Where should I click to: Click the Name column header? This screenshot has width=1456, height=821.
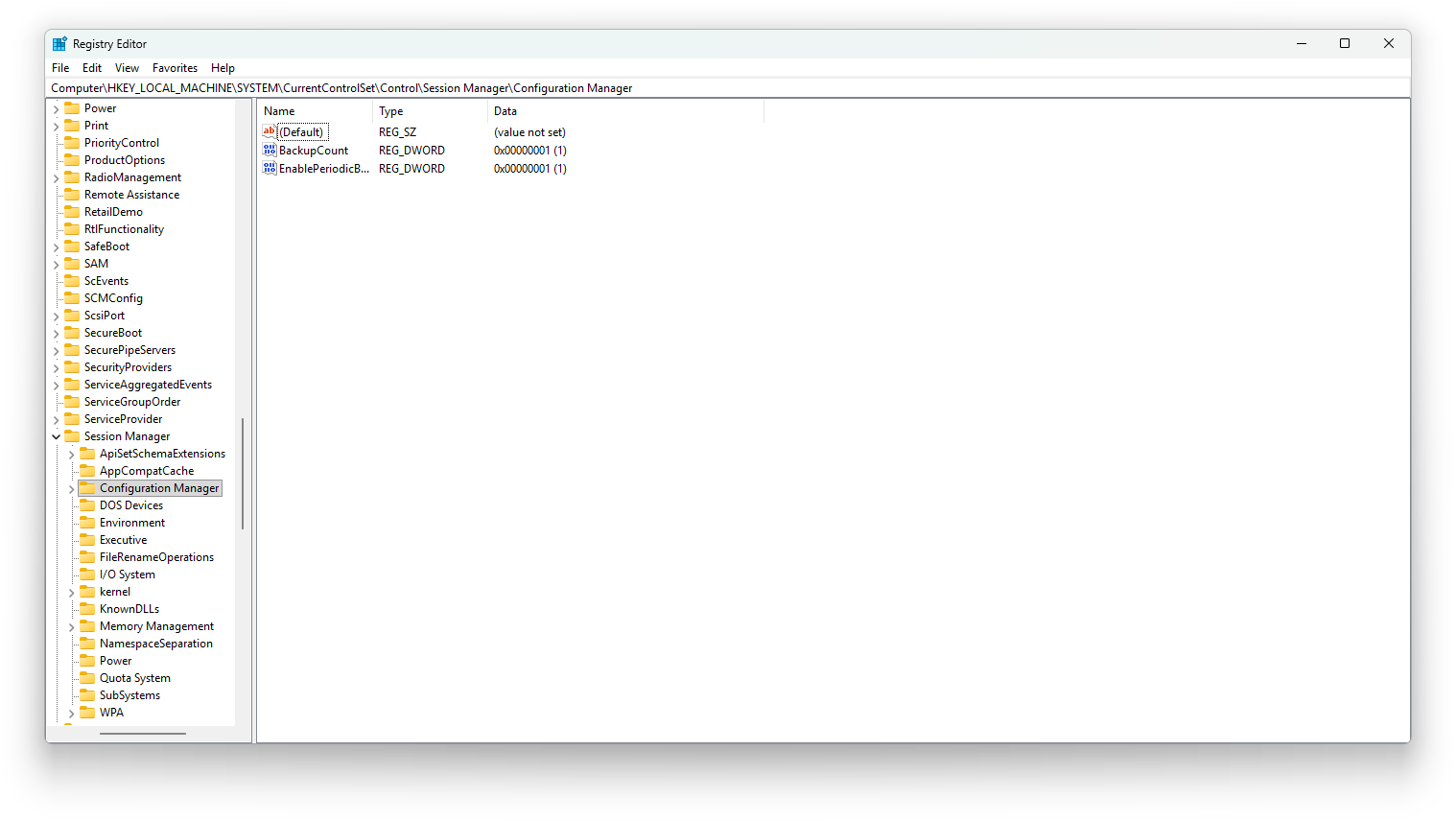coord(314,111)
